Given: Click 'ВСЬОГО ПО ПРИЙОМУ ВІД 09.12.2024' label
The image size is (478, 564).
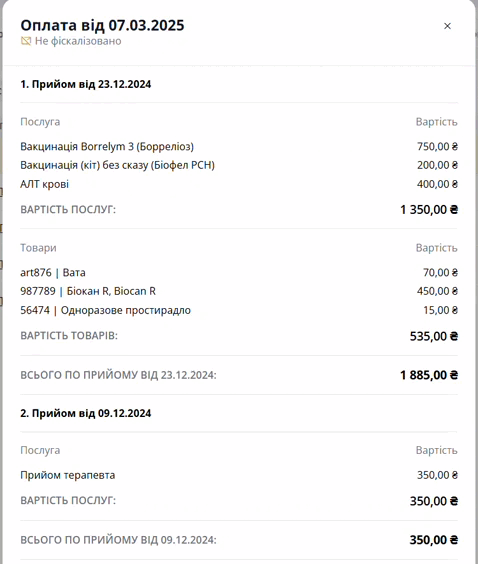Looking at the screenshot, I should (118, 540).
